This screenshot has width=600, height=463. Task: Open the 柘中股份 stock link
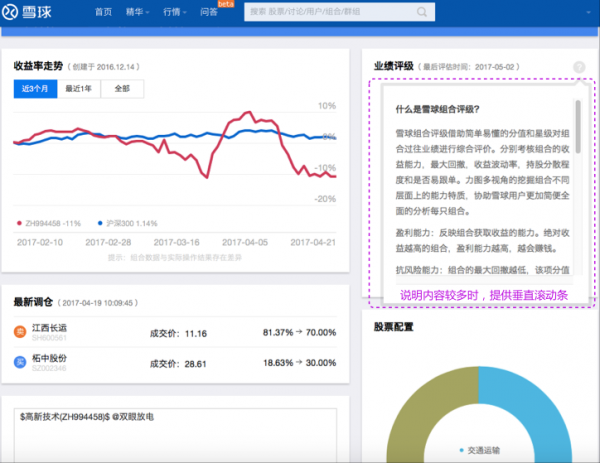click(52, 357)
